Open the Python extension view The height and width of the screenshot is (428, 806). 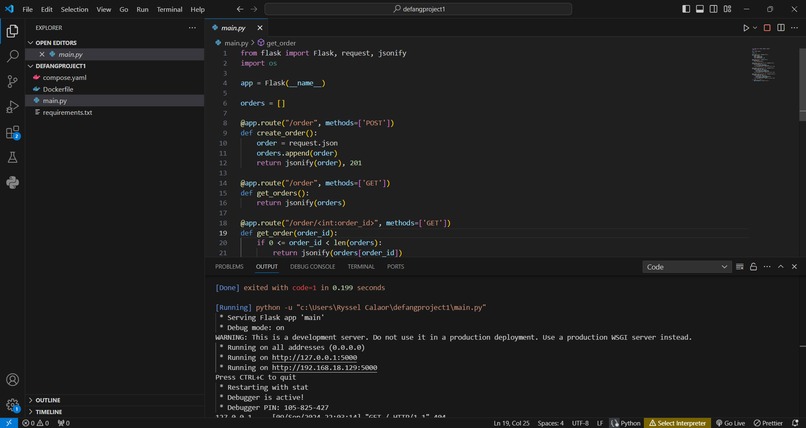[x=12, y=182]
